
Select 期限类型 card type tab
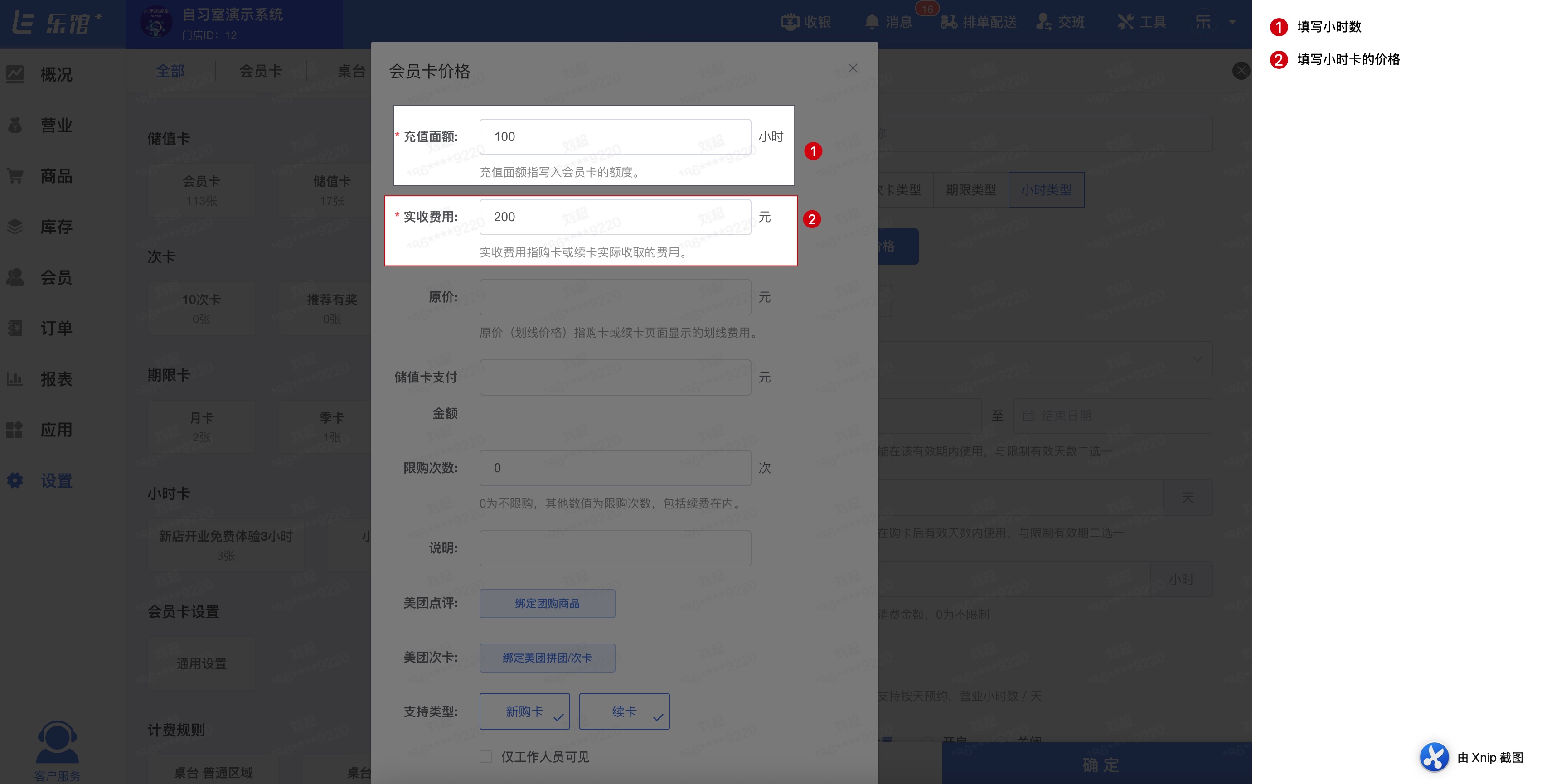pyautogui.click(x=970, y=190)
